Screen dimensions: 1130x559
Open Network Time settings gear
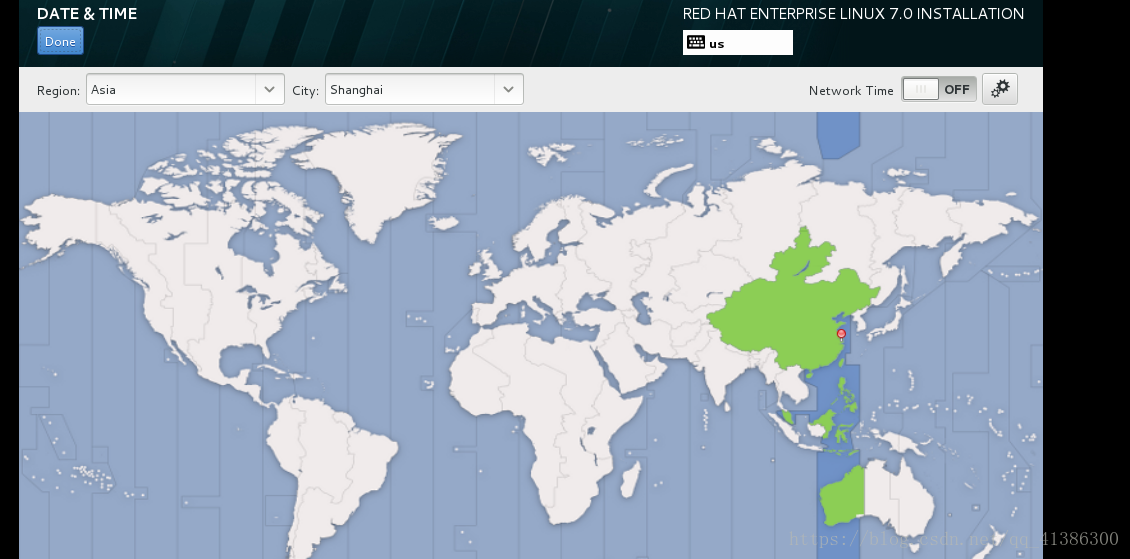coord(1000,89)
